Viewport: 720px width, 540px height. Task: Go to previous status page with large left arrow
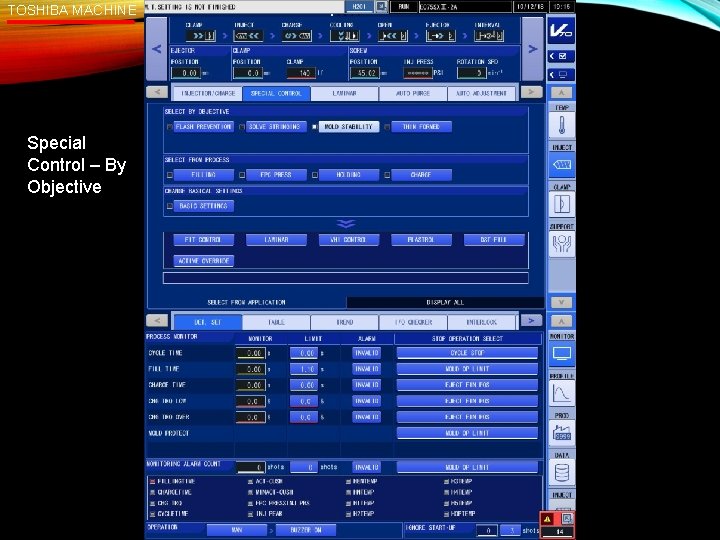[x=157, y=49]
